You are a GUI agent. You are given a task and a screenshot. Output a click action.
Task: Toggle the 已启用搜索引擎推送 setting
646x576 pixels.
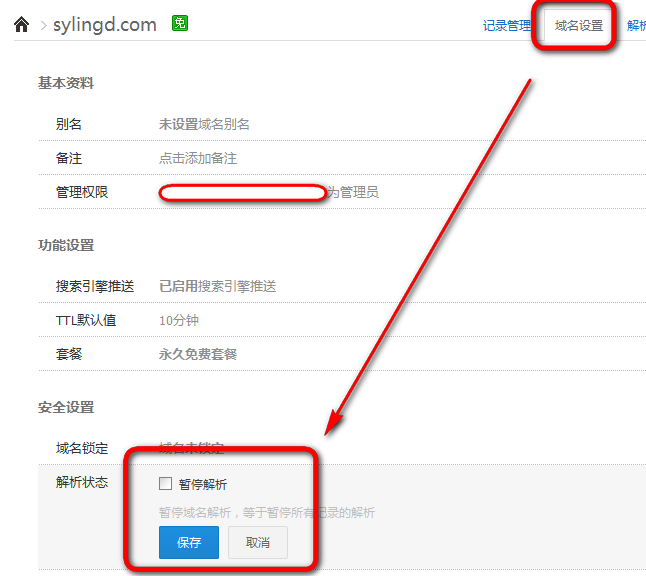click(217, 286)
